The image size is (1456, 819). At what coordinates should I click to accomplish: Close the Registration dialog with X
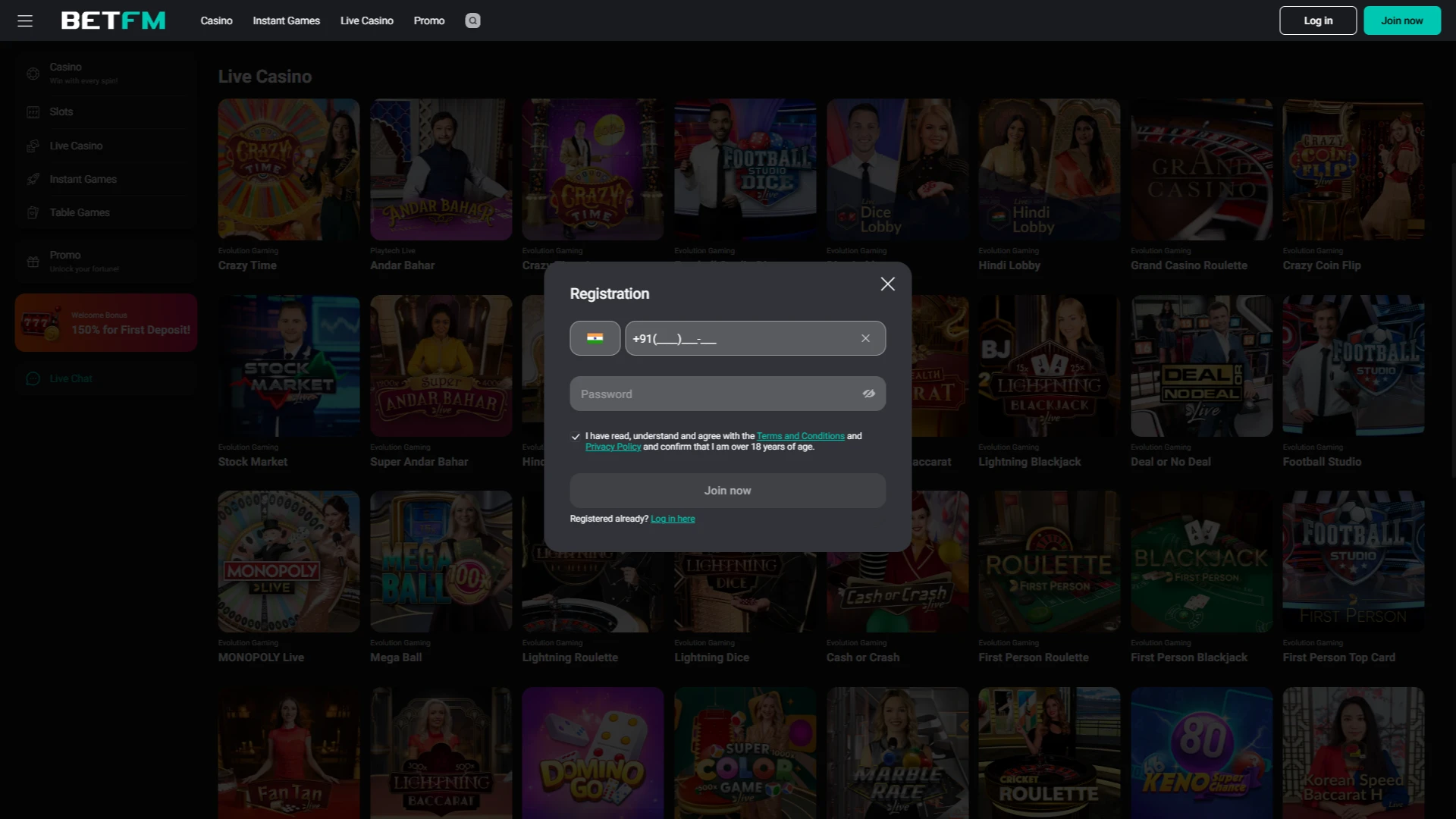coord(887,284)
